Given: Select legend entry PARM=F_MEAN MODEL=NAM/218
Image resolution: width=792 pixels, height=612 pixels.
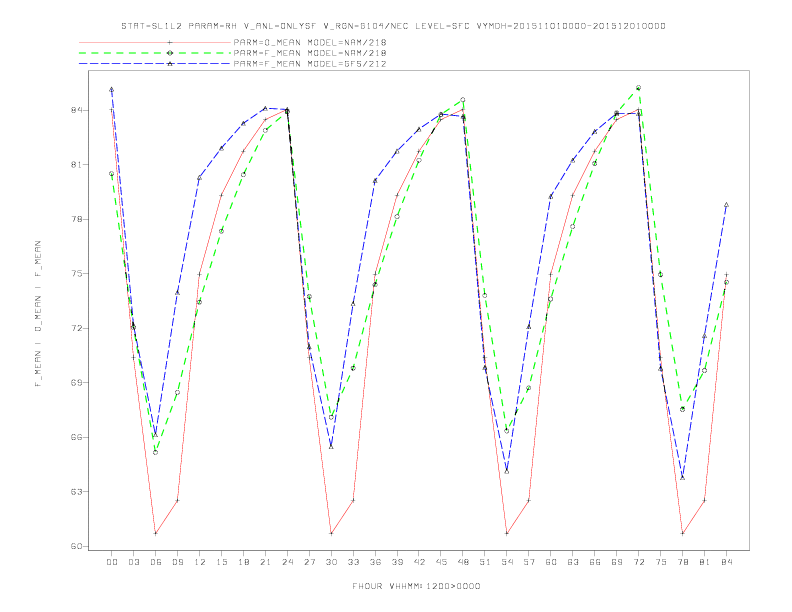Looking at the screenshot, I should (310, 53).
